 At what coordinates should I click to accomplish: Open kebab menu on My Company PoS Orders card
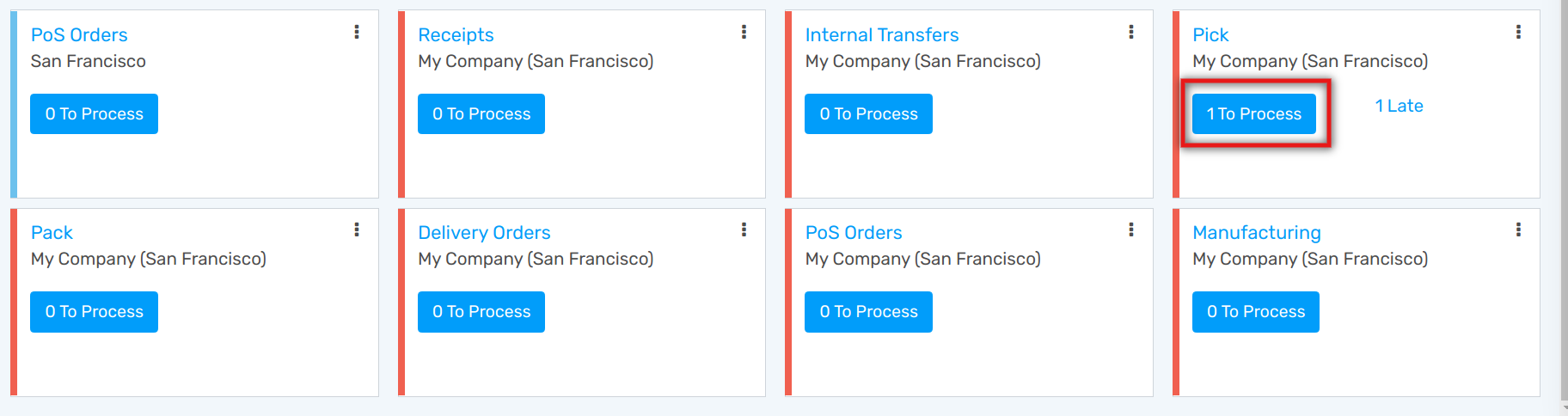(x=1130, y=230)
